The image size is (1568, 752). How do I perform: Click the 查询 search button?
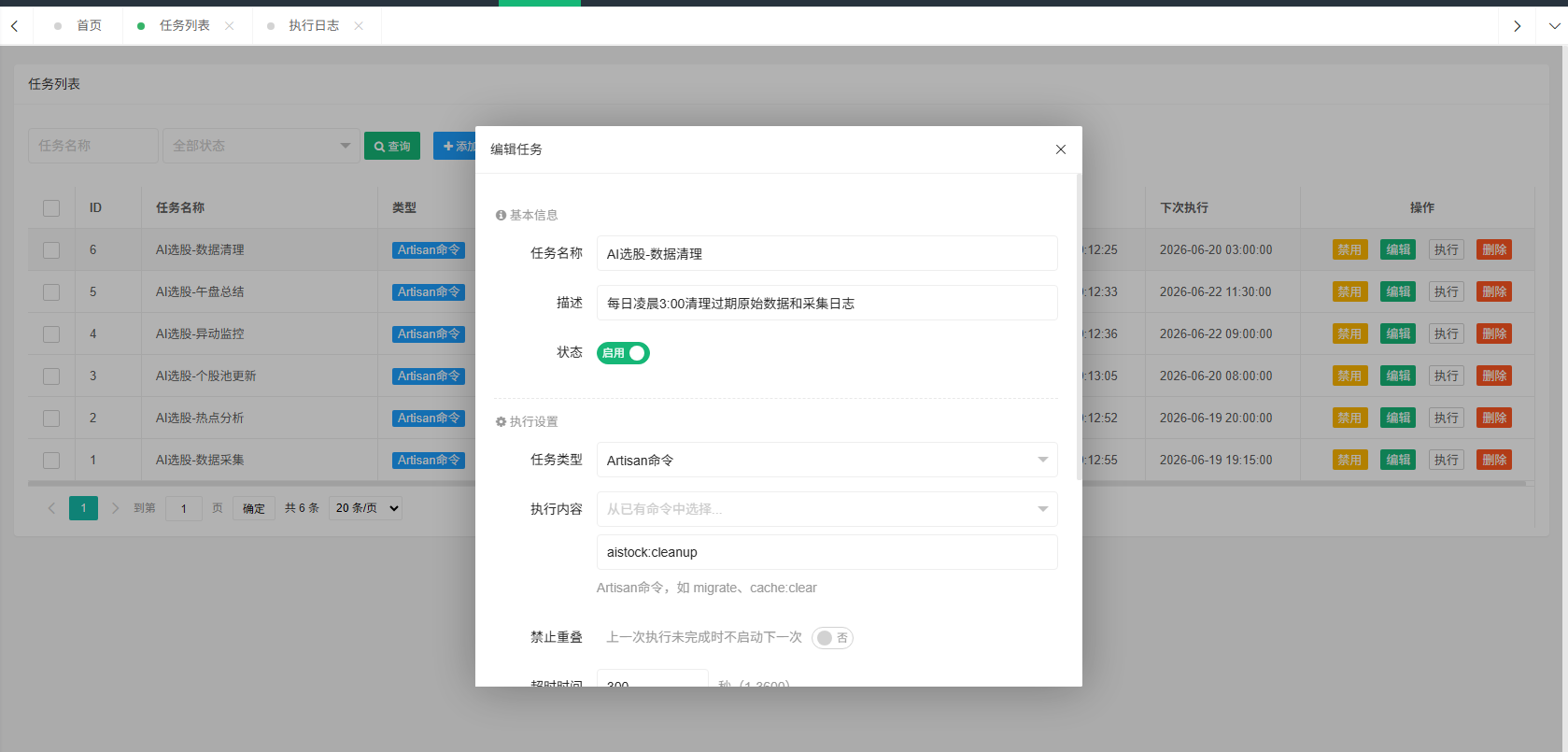(392, 146)
